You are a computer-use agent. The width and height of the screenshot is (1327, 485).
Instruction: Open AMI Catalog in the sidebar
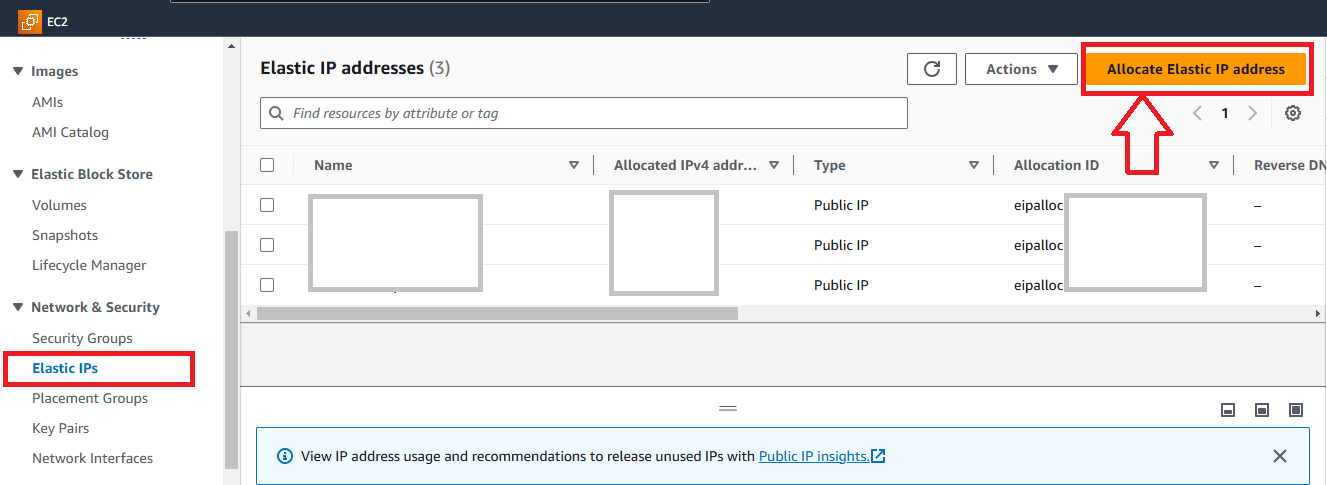(70, 132)
